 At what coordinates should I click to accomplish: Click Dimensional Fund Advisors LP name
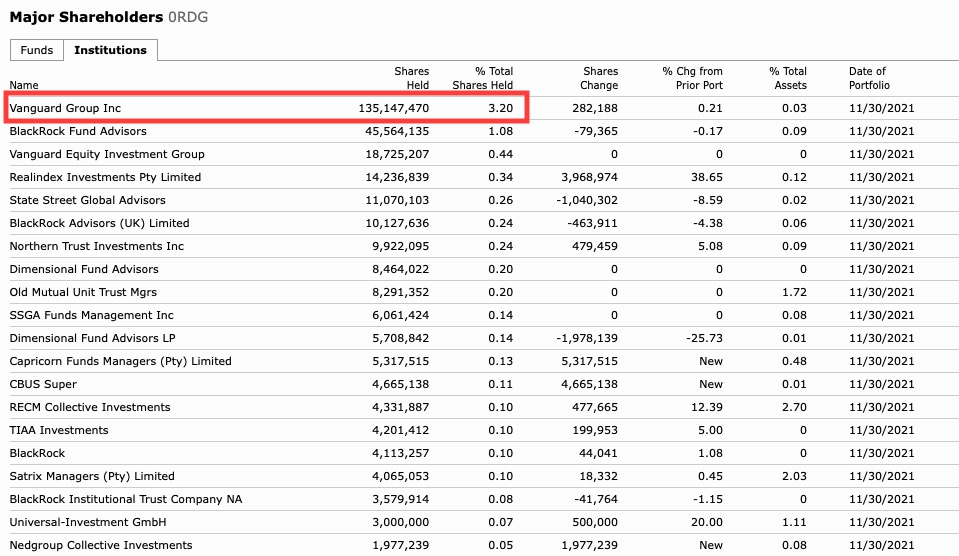(x=92, y=338)
